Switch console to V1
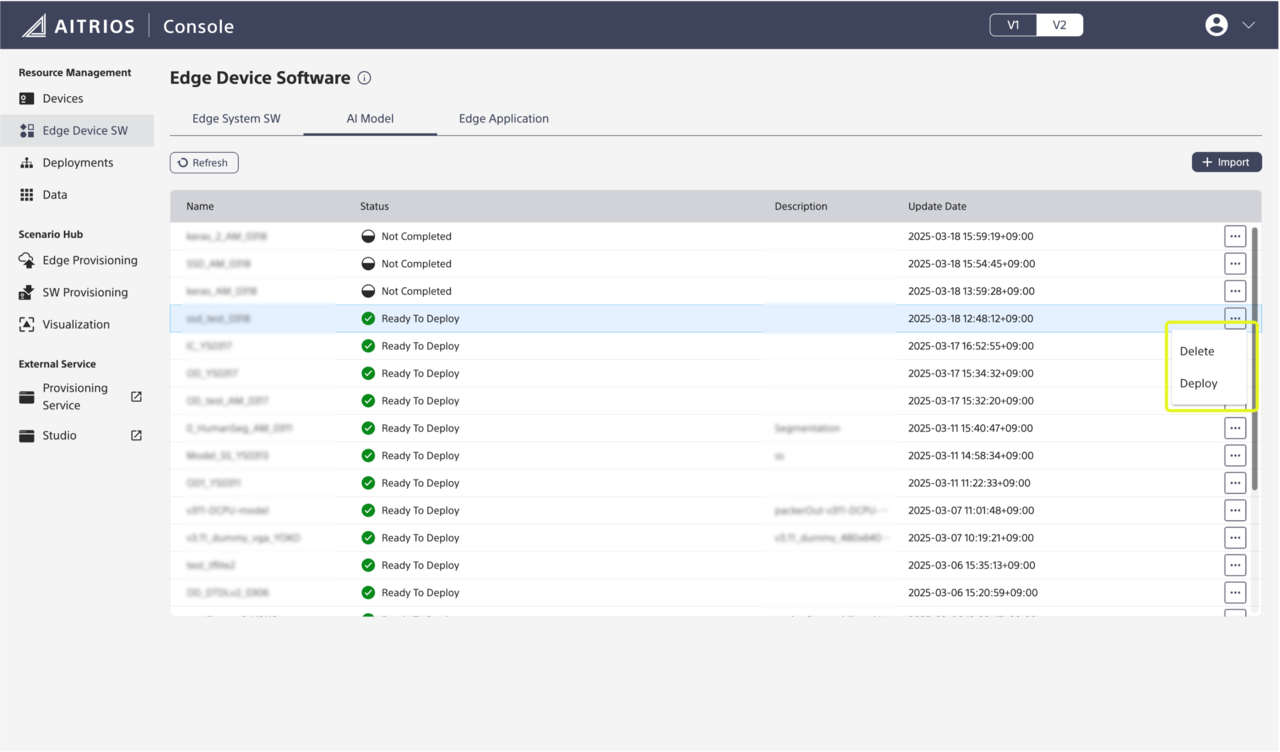The width and height of the screenshot is (1280, 752). tap(1013, 25)
